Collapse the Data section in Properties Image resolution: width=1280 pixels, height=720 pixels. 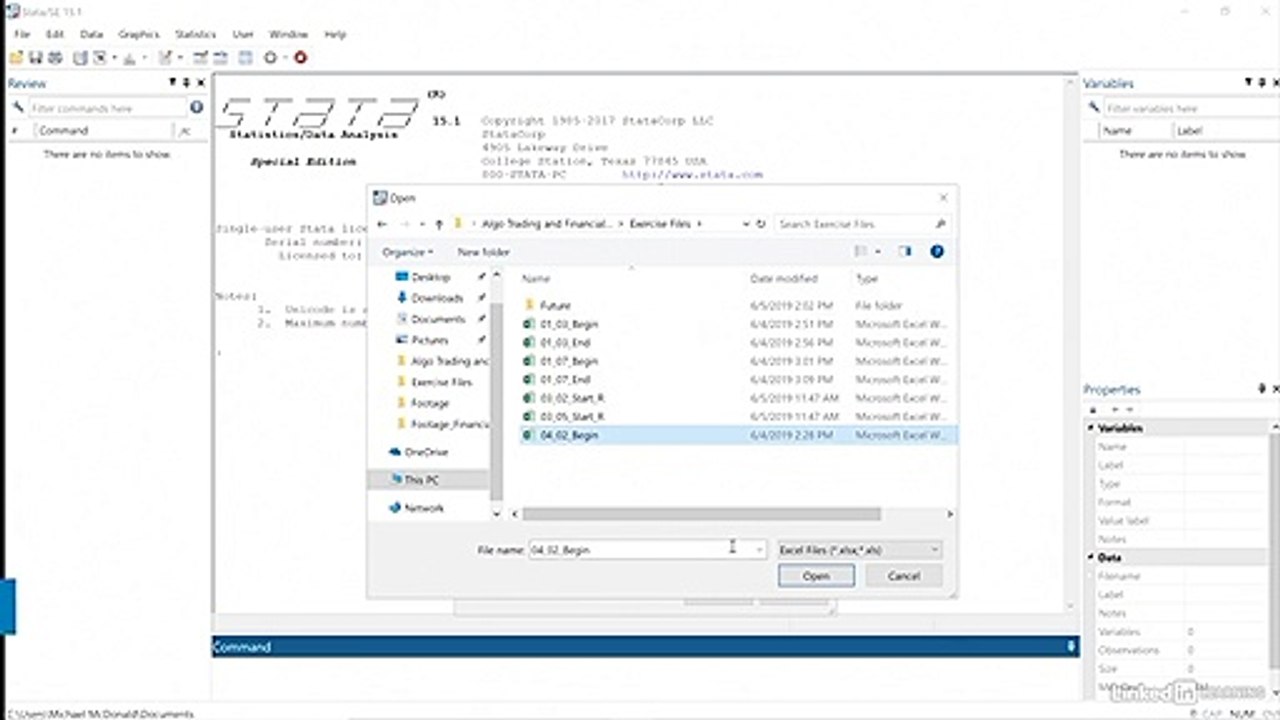pyautogui.click(x=1092, y=557)
